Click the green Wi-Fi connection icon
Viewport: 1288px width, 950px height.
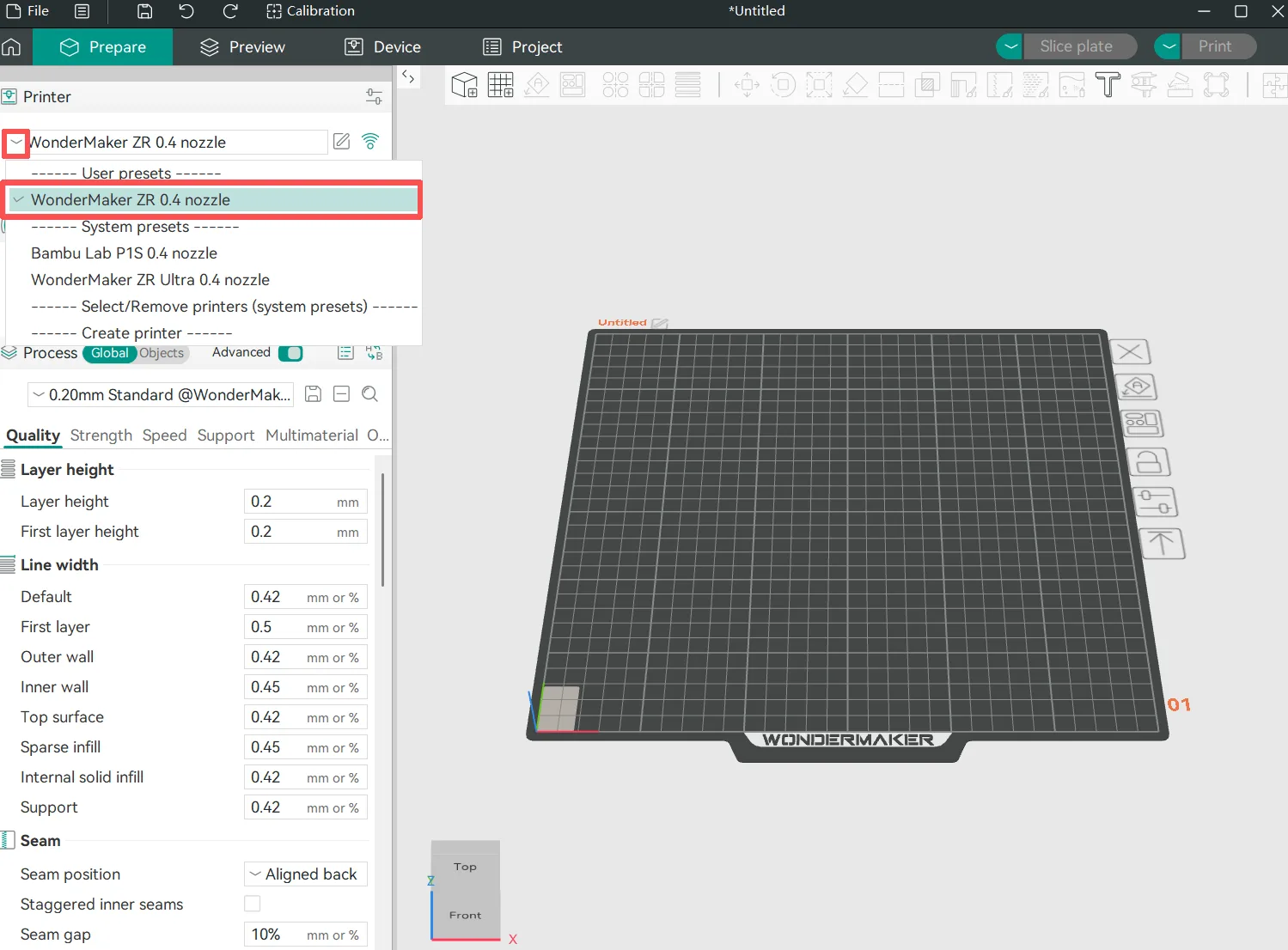click(x=370, y=142)
